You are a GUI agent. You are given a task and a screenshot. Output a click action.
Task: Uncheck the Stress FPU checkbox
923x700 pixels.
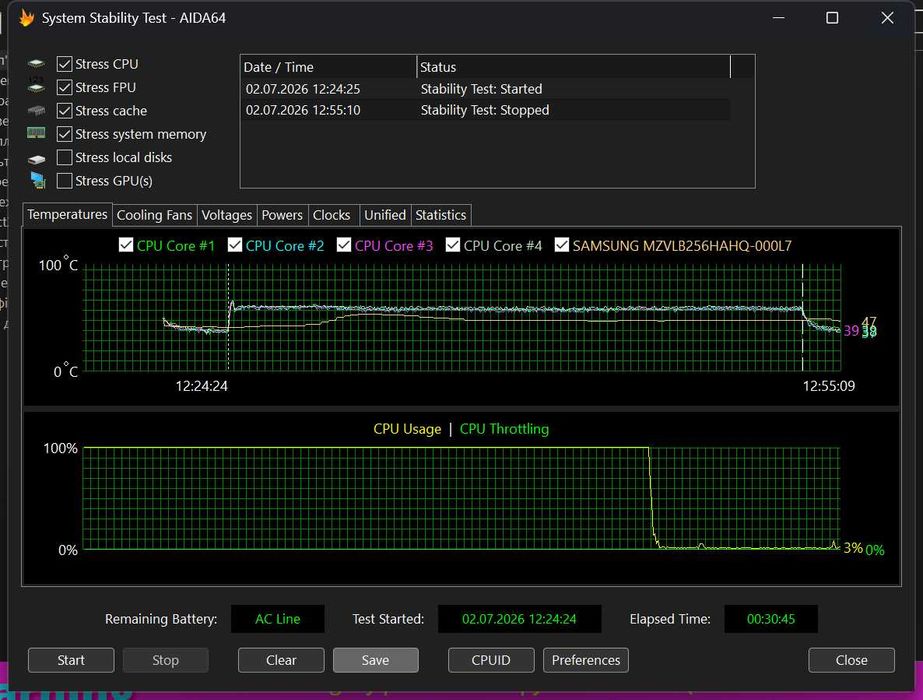(64, 87)
